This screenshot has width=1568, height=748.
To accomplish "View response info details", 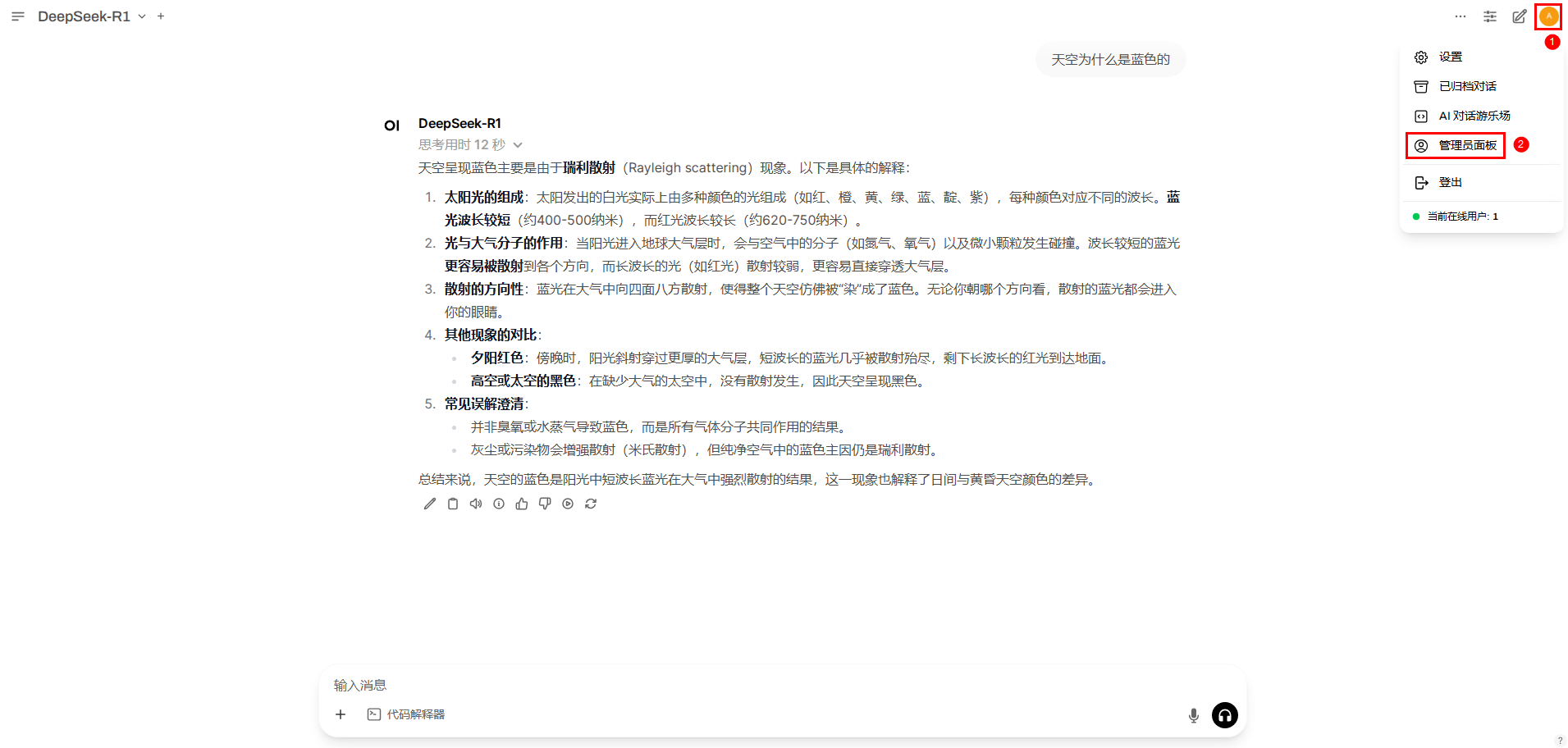I will pyautogui.click(x=498, y=504).
